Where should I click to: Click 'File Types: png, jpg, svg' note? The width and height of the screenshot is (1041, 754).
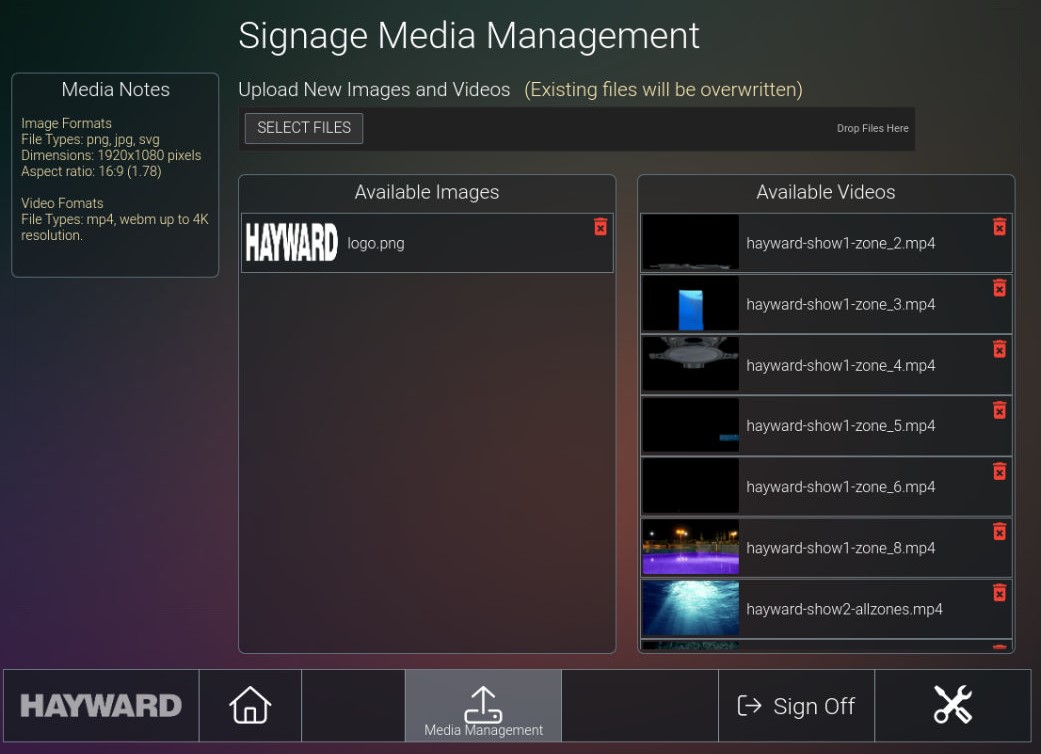click(90, 139)
